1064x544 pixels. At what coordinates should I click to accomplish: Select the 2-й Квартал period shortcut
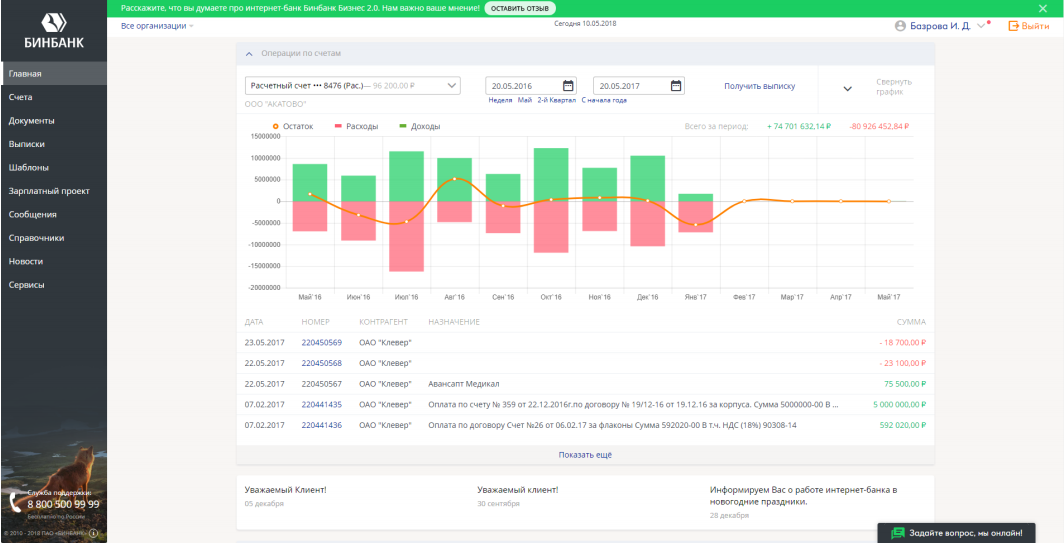556,100
